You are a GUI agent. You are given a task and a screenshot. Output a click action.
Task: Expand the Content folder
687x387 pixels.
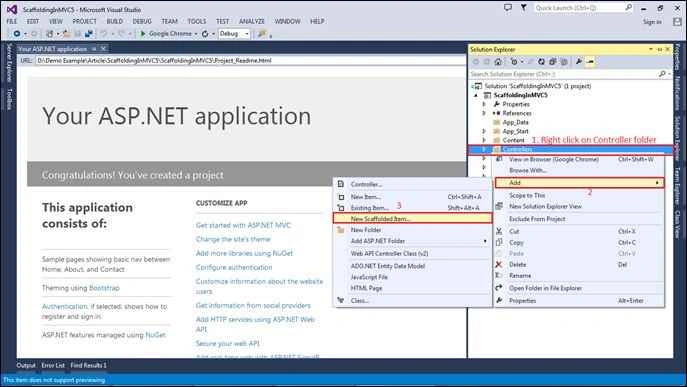(484, 140)
